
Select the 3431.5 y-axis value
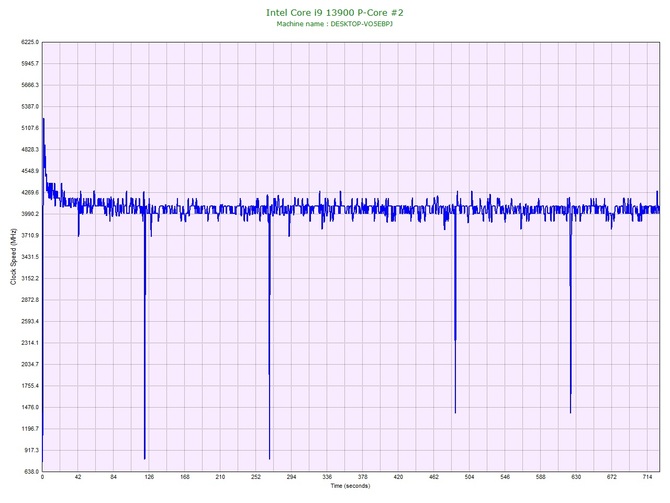[30, 257]
